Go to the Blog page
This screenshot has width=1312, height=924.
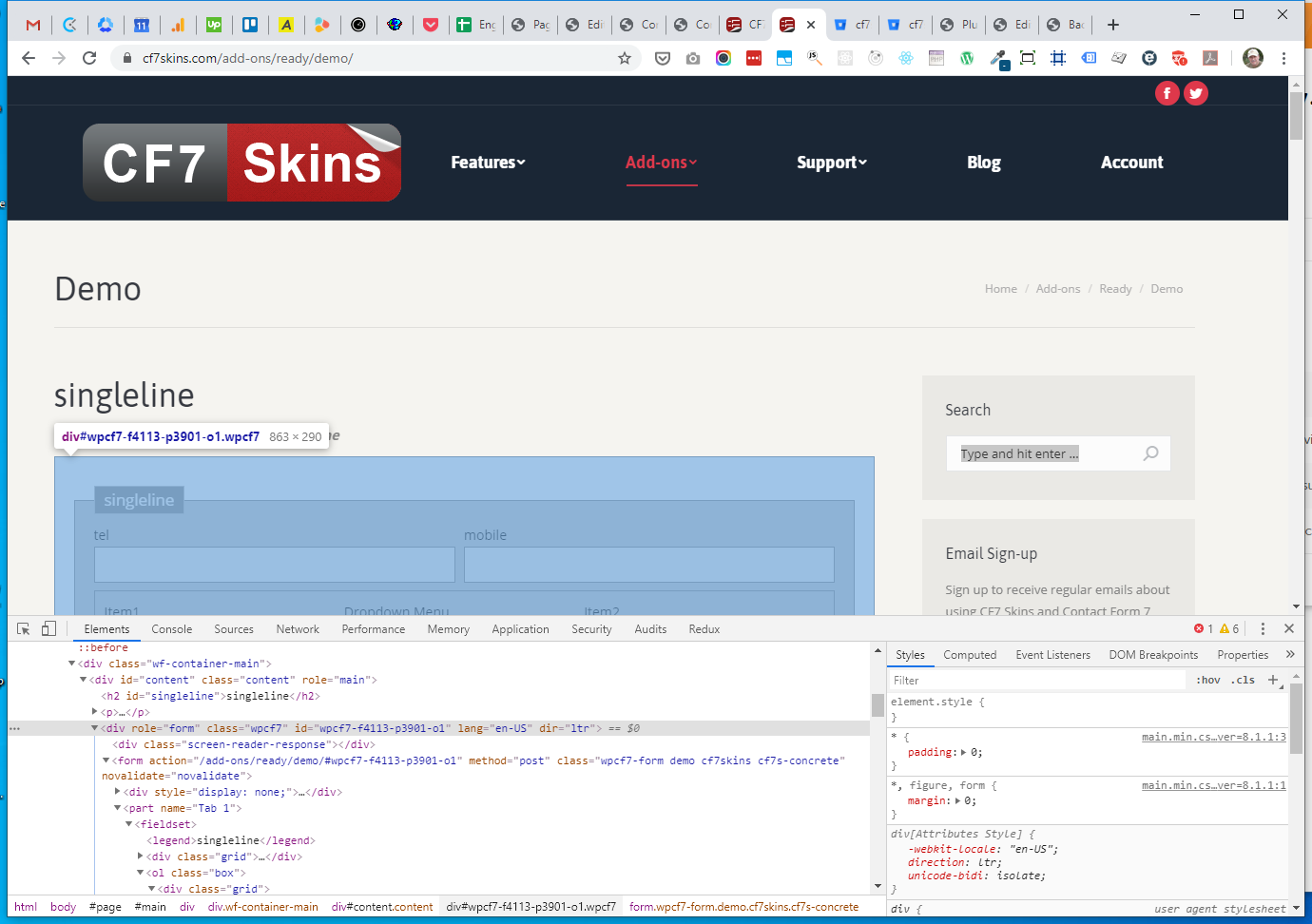point(983,163)
